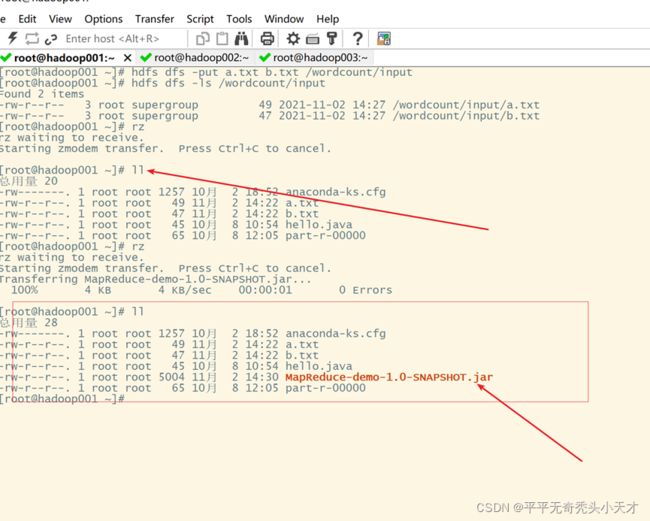Open the Options menu
The image size is (650, 521).
pyautogui.click(x=104, y=19)
